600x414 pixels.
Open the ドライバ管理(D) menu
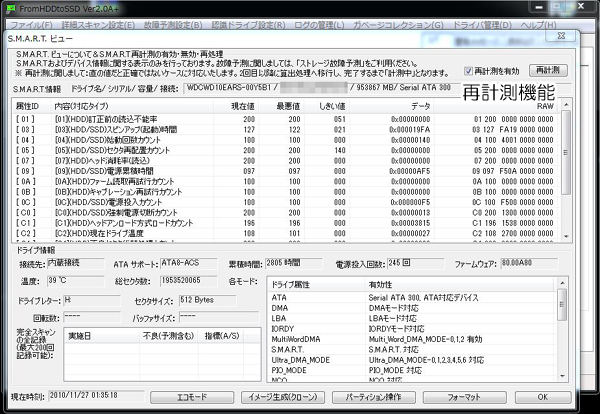pyautogui.click(x=482, y=25)
